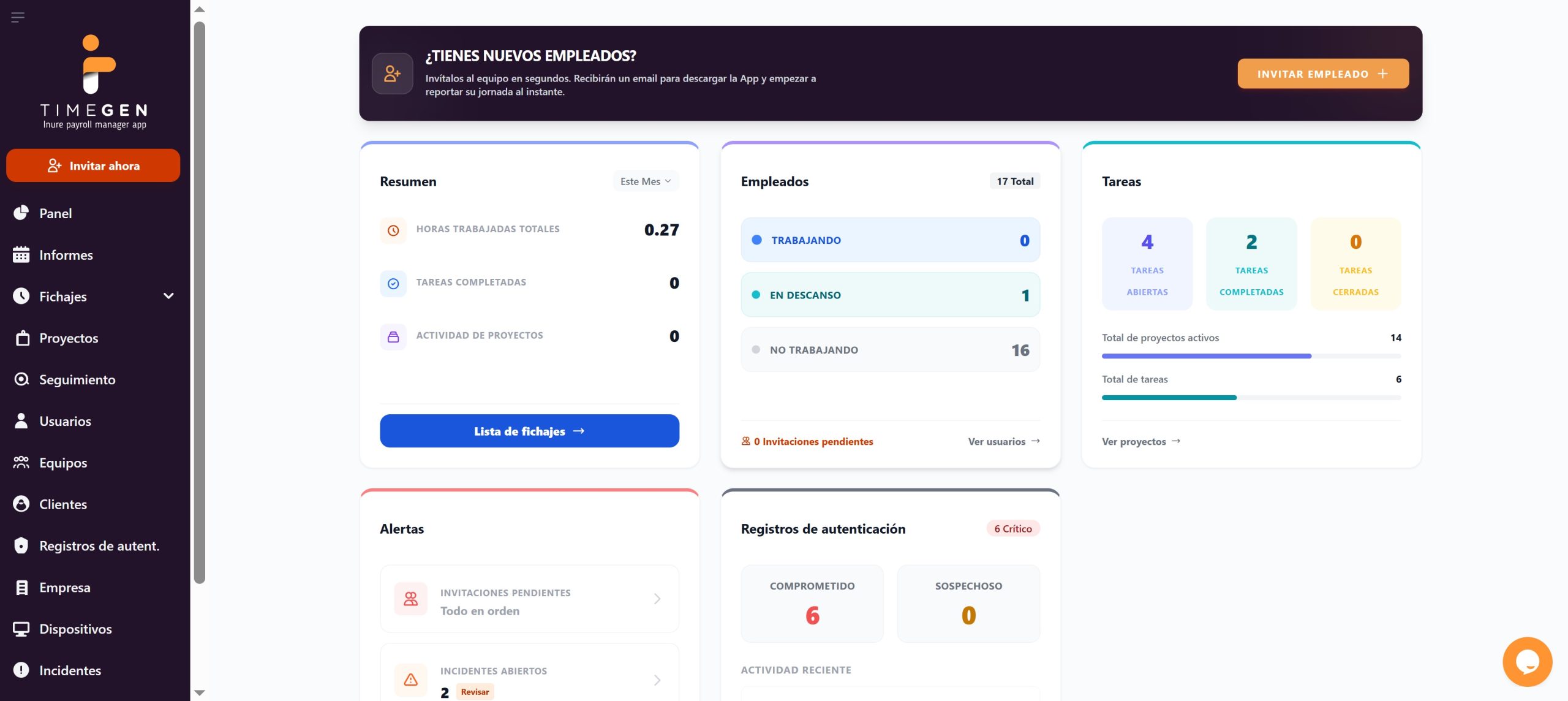The image size is (1568, 701).
Task: Click the Revisar badge on incidents
Action: tap(475, 692)
